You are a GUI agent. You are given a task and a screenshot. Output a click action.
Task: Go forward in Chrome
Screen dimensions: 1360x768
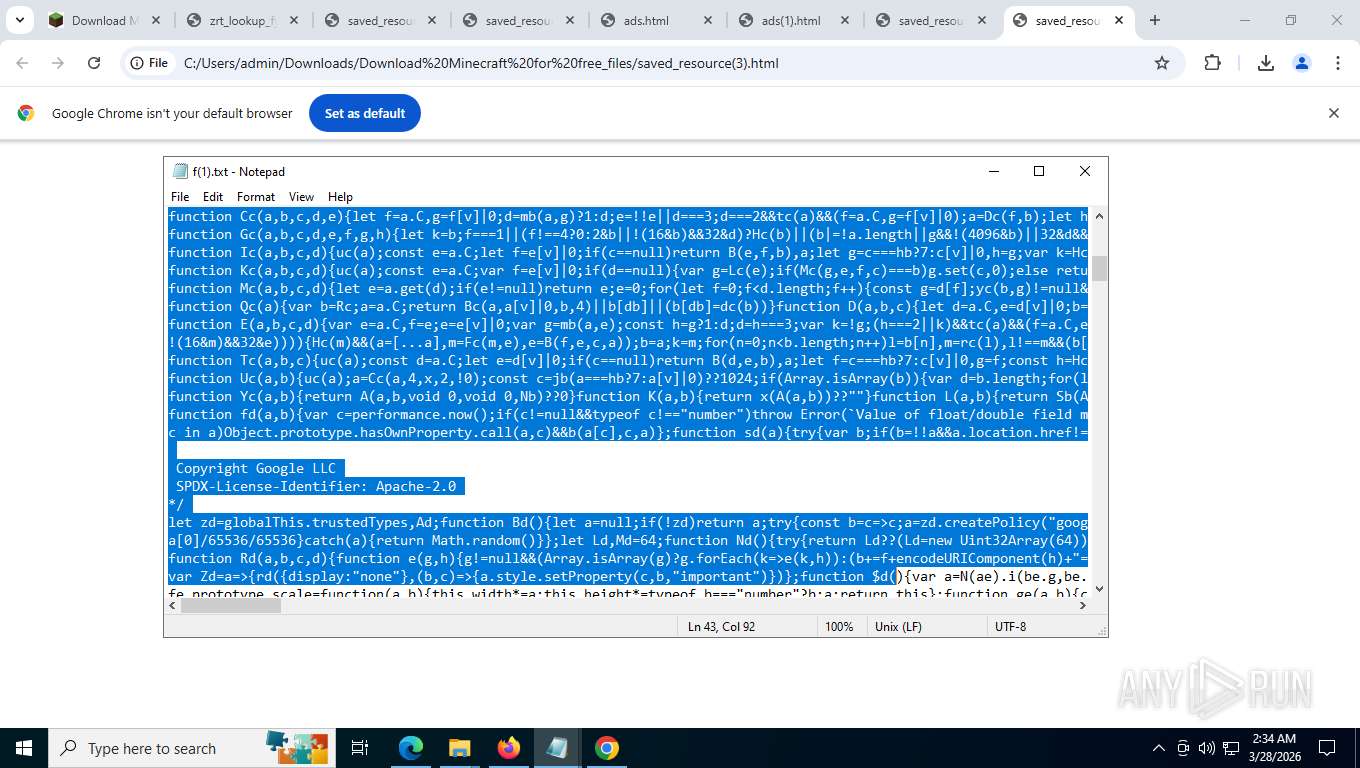point(58,63)
